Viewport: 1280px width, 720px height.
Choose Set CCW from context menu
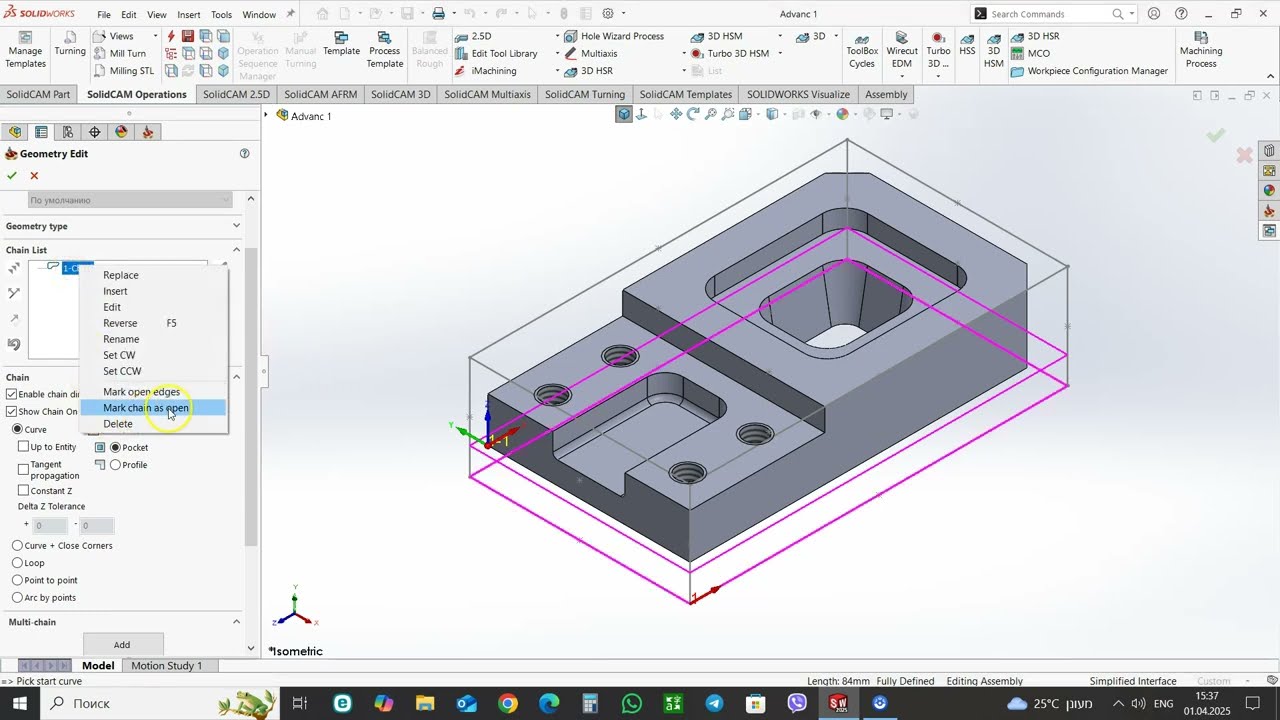(x=122, y=371)
